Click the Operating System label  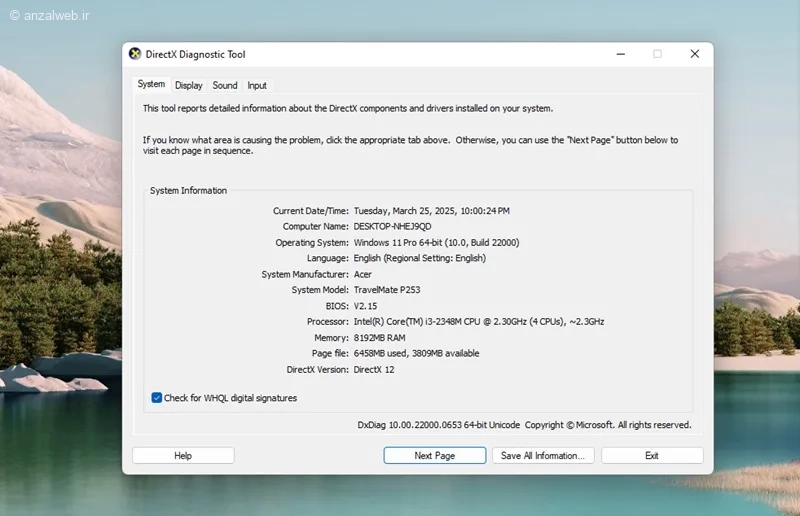(312, 242)
